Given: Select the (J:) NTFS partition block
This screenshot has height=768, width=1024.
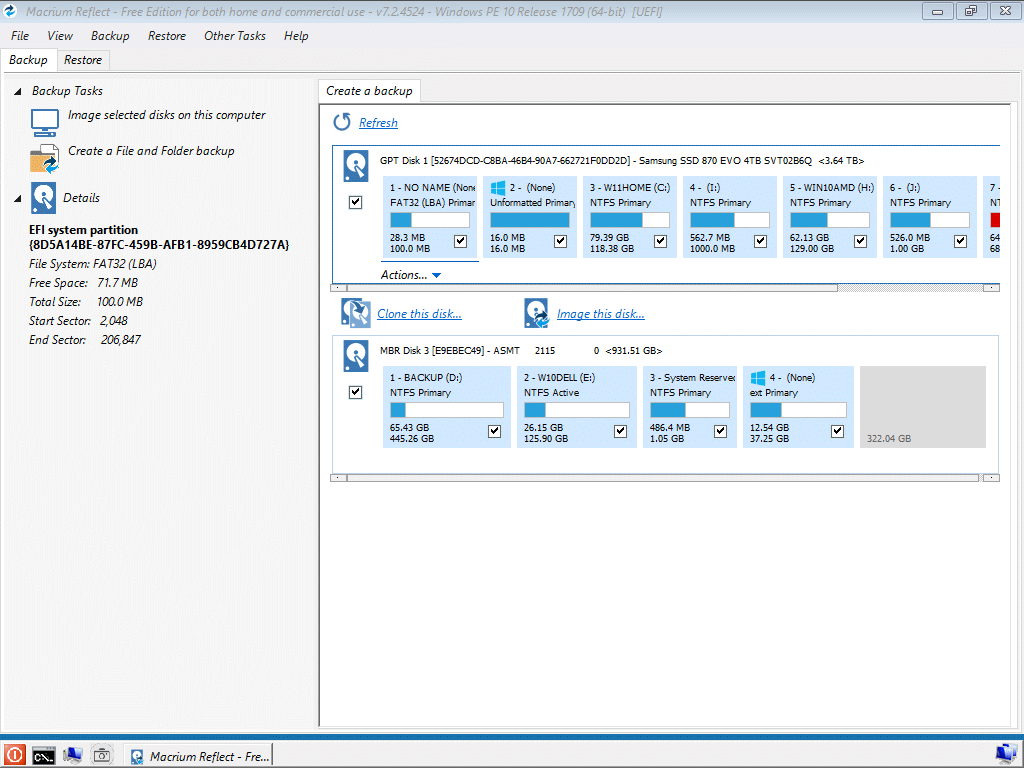Looking at the screenshot, I should click(x=929, y=217).
